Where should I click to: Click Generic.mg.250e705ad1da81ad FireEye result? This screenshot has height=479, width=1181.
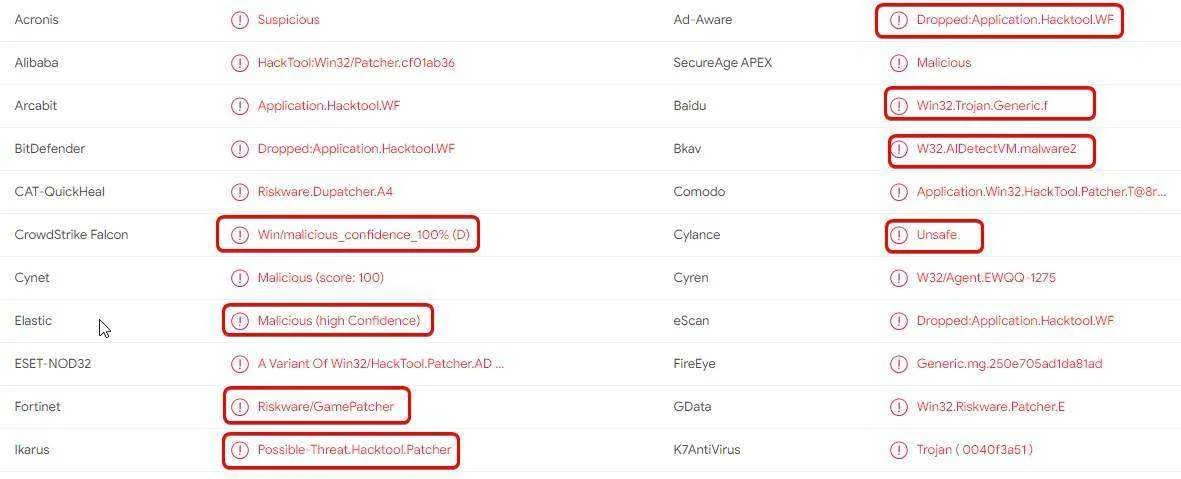[1009, 364]
